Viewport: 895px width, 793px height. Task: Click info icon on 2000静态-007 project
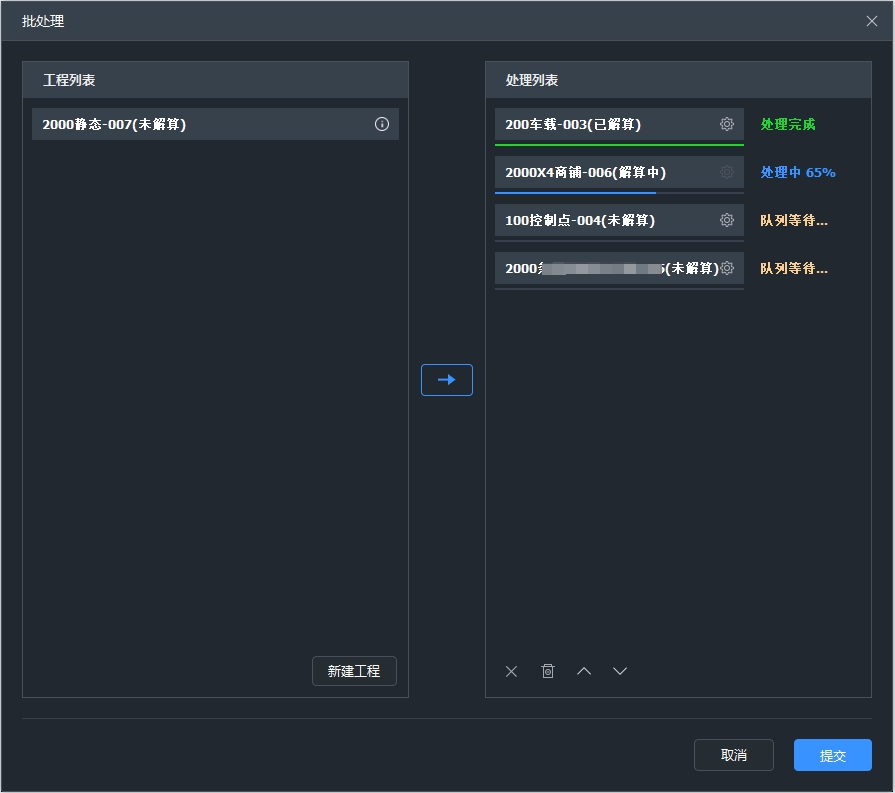[382, 124]
